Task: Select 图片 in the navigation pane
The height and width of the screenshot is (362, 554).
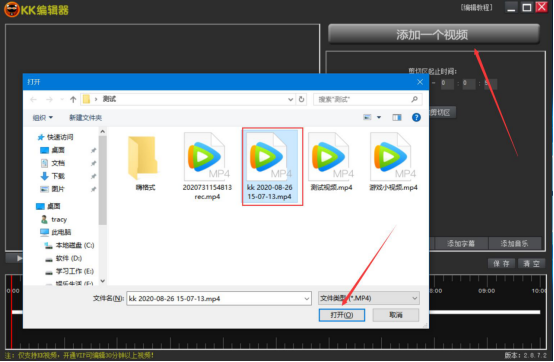Action: 53,189
